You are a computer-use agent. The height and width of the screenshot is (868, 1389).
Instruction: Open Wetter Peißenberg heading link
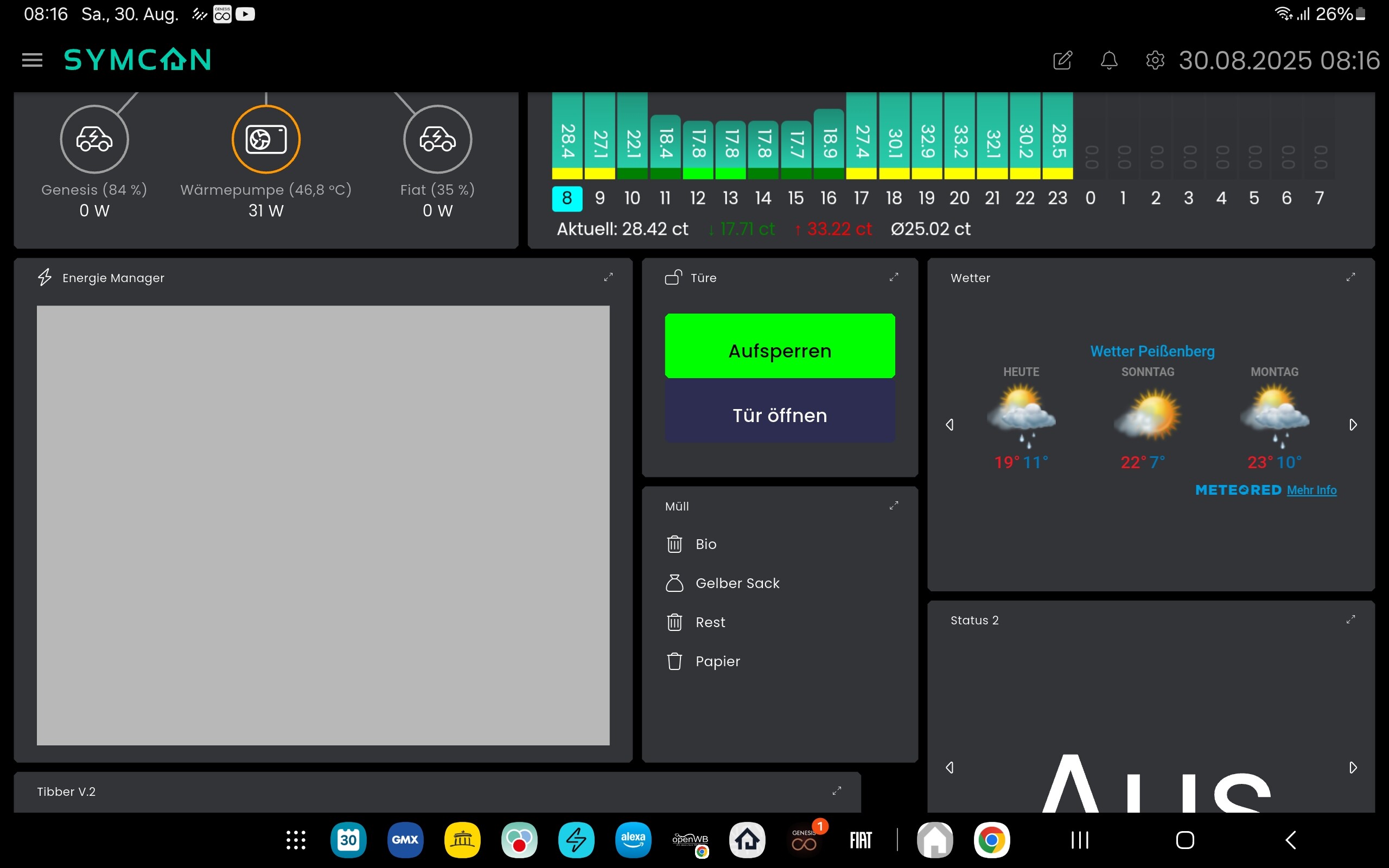(x=1152, y=352)
